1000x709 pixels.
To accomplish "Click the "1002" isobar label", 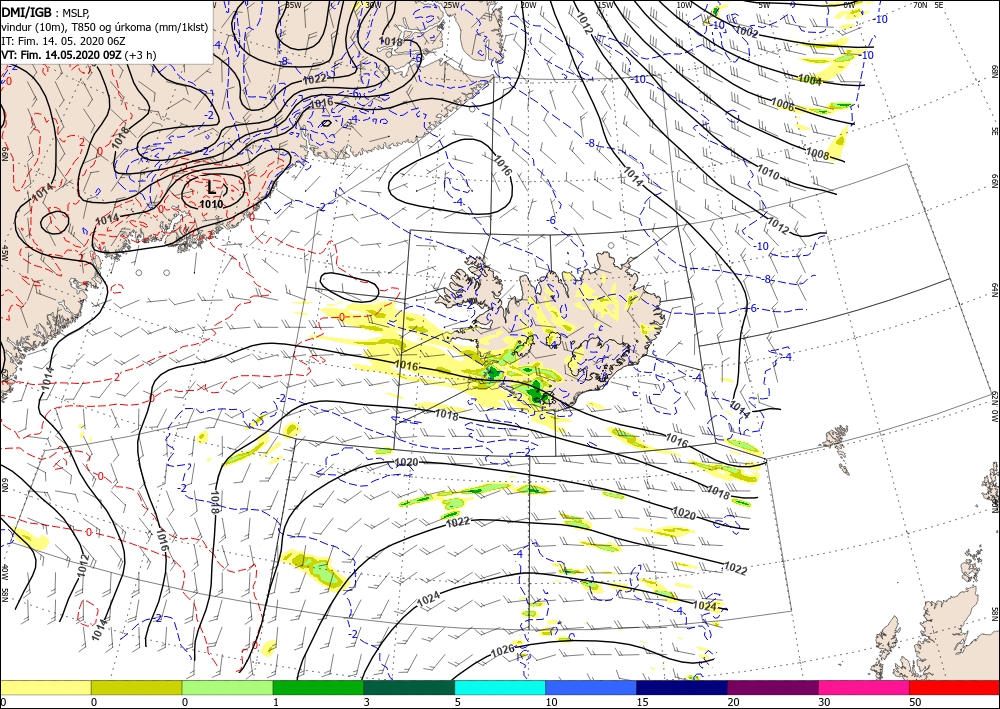I will [746, 31].
